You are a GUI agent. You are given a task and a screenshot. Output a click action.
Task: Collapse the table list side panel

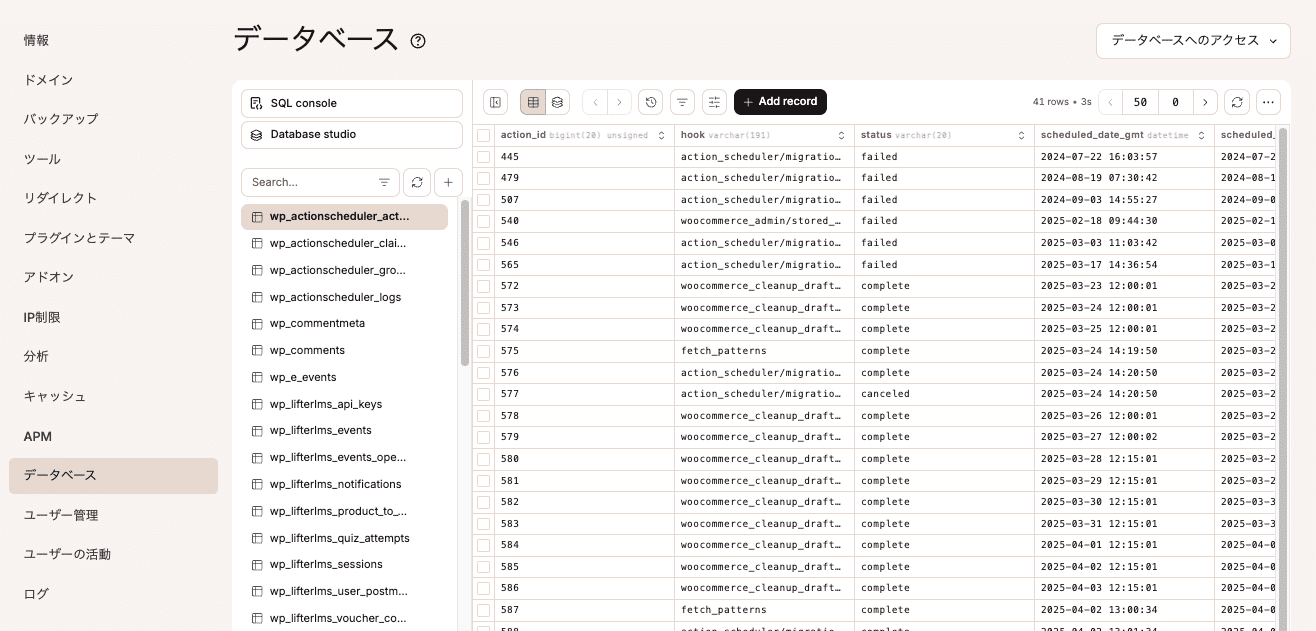click(x=494, y=101)
